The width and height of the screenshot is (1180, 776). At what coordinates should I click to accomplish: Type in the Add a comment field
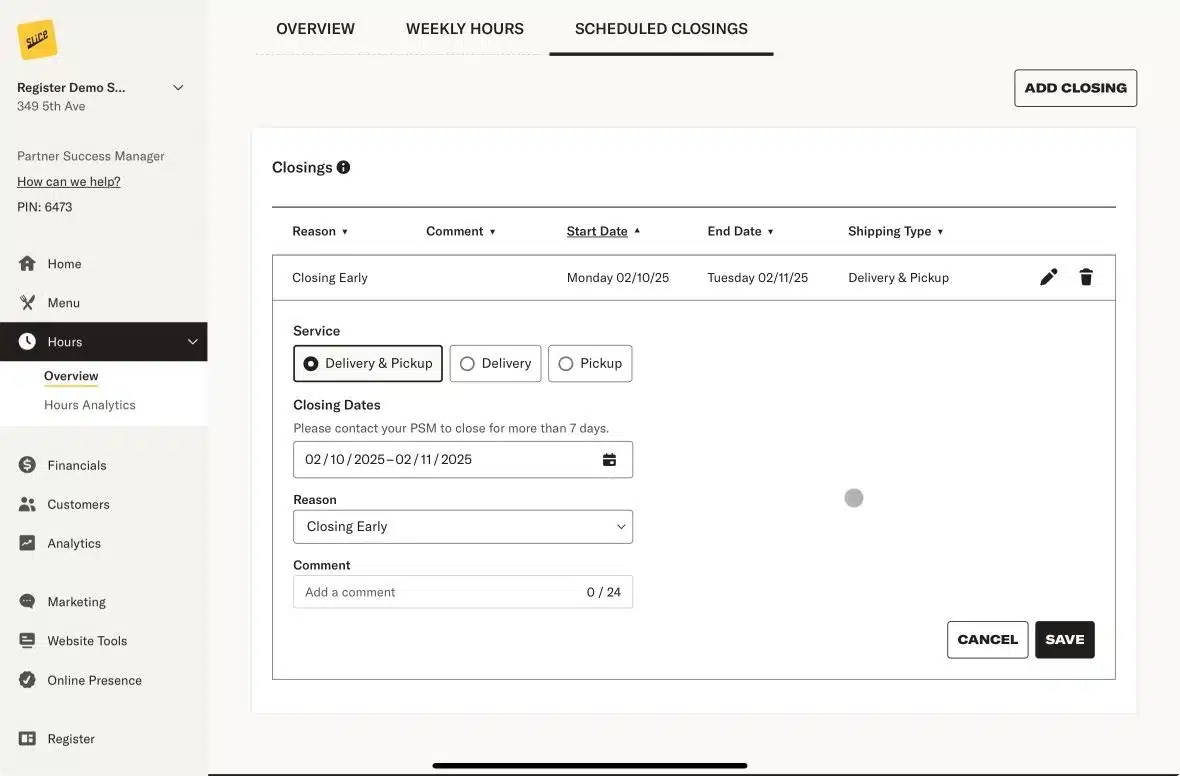click(420, 591)
